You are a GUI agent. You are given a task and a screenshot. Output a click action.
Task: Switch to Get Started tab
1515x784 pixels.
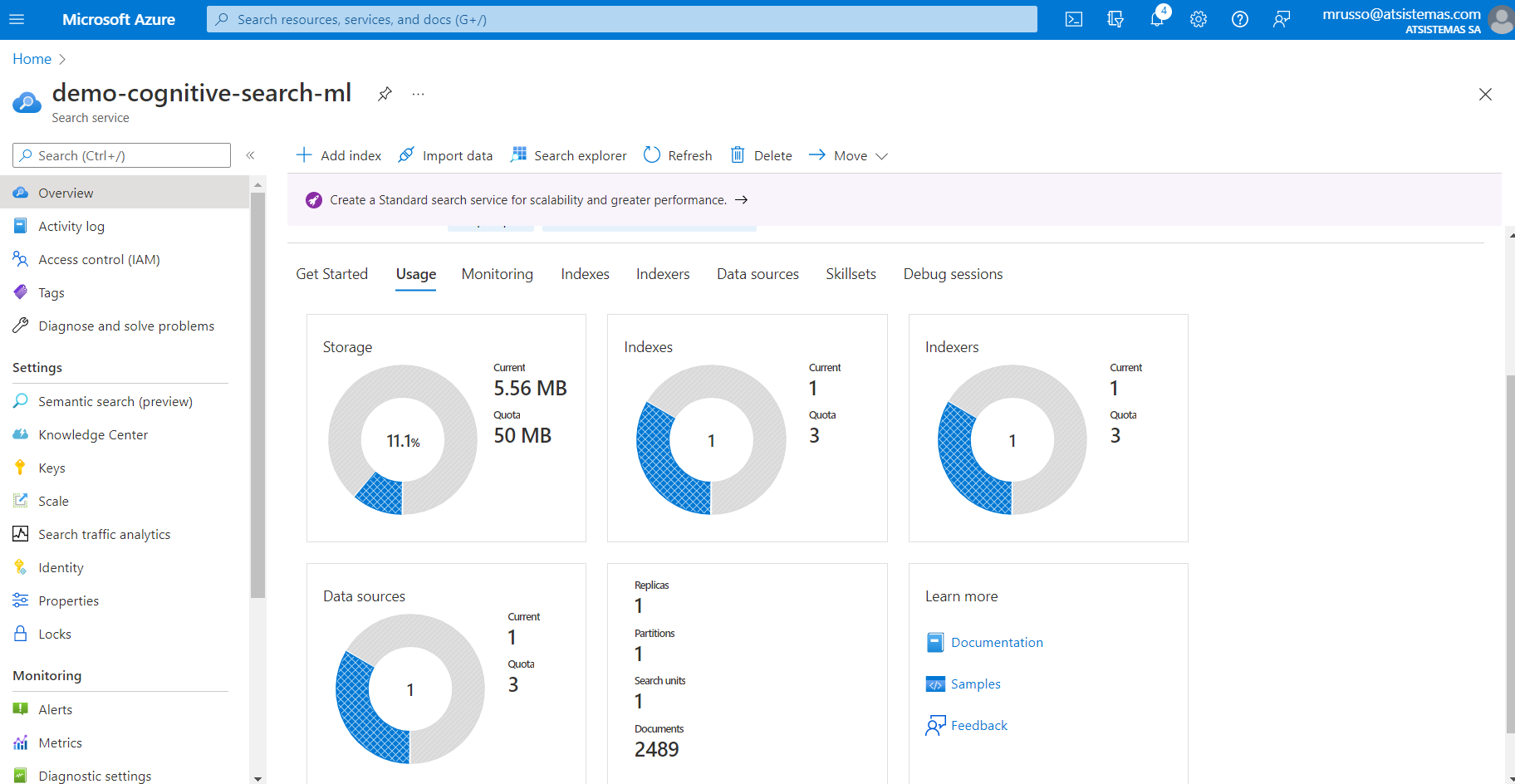coord(331,274)
